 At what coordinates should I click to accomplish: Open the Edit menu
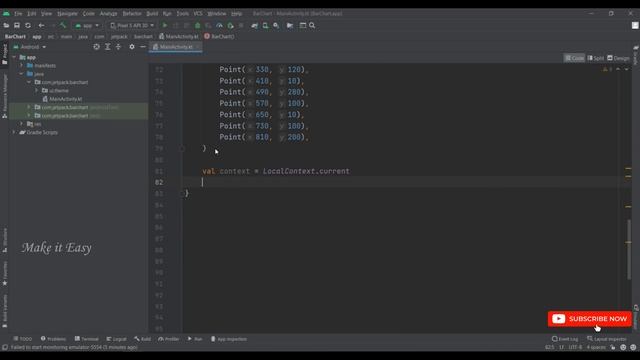[x=31, y=13]
